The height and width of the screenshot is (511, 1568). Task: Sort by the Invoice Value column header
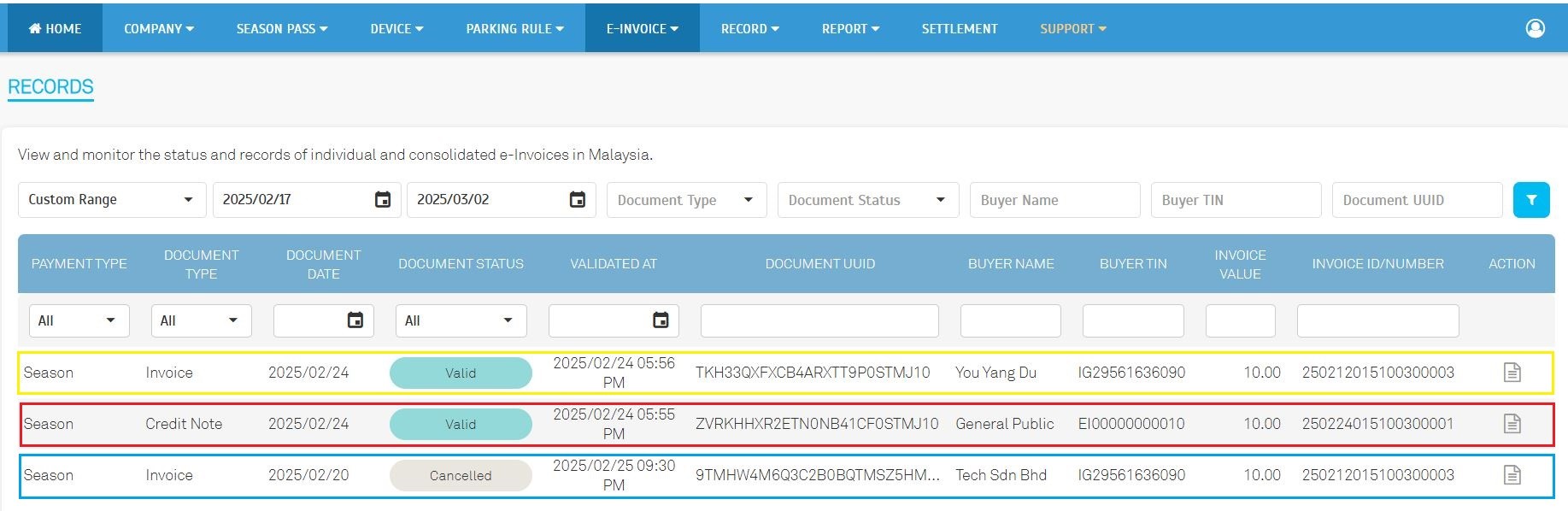1240,264
